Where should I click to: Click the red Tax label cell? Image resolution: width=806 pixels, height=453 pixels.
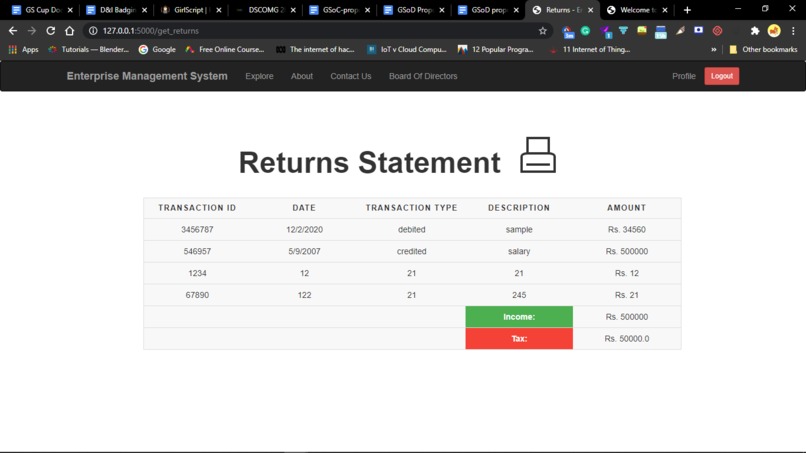point(519,338)
